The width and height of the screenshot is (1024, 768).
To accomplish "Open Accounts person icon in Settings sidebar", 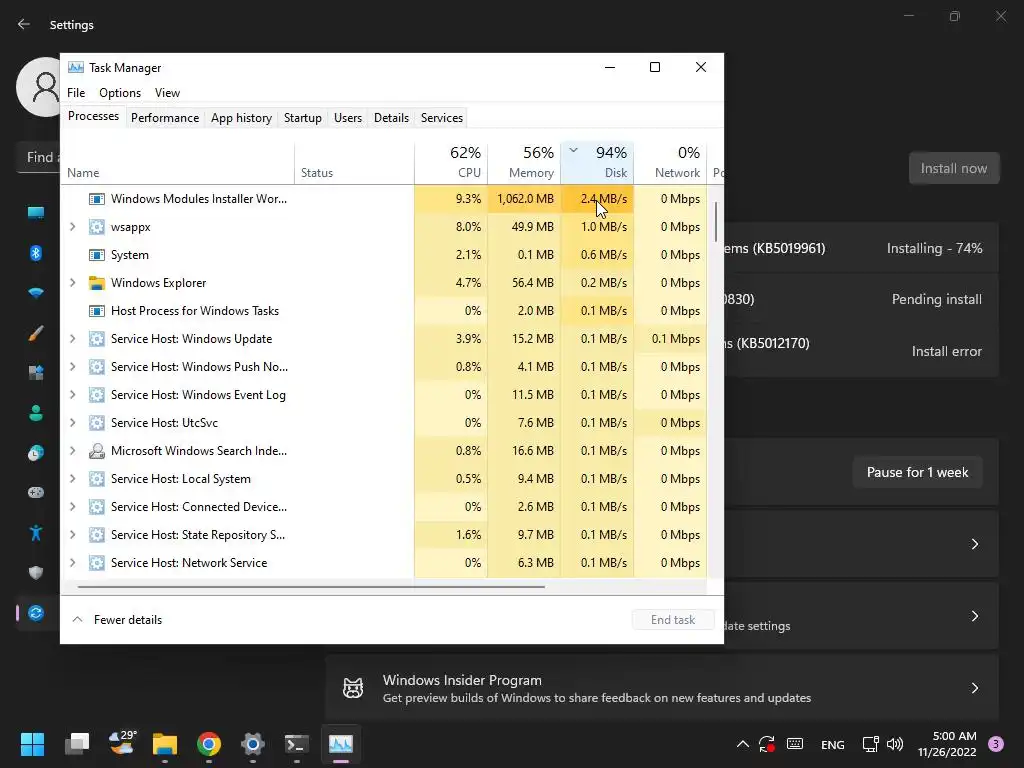I will coord(36,413).
